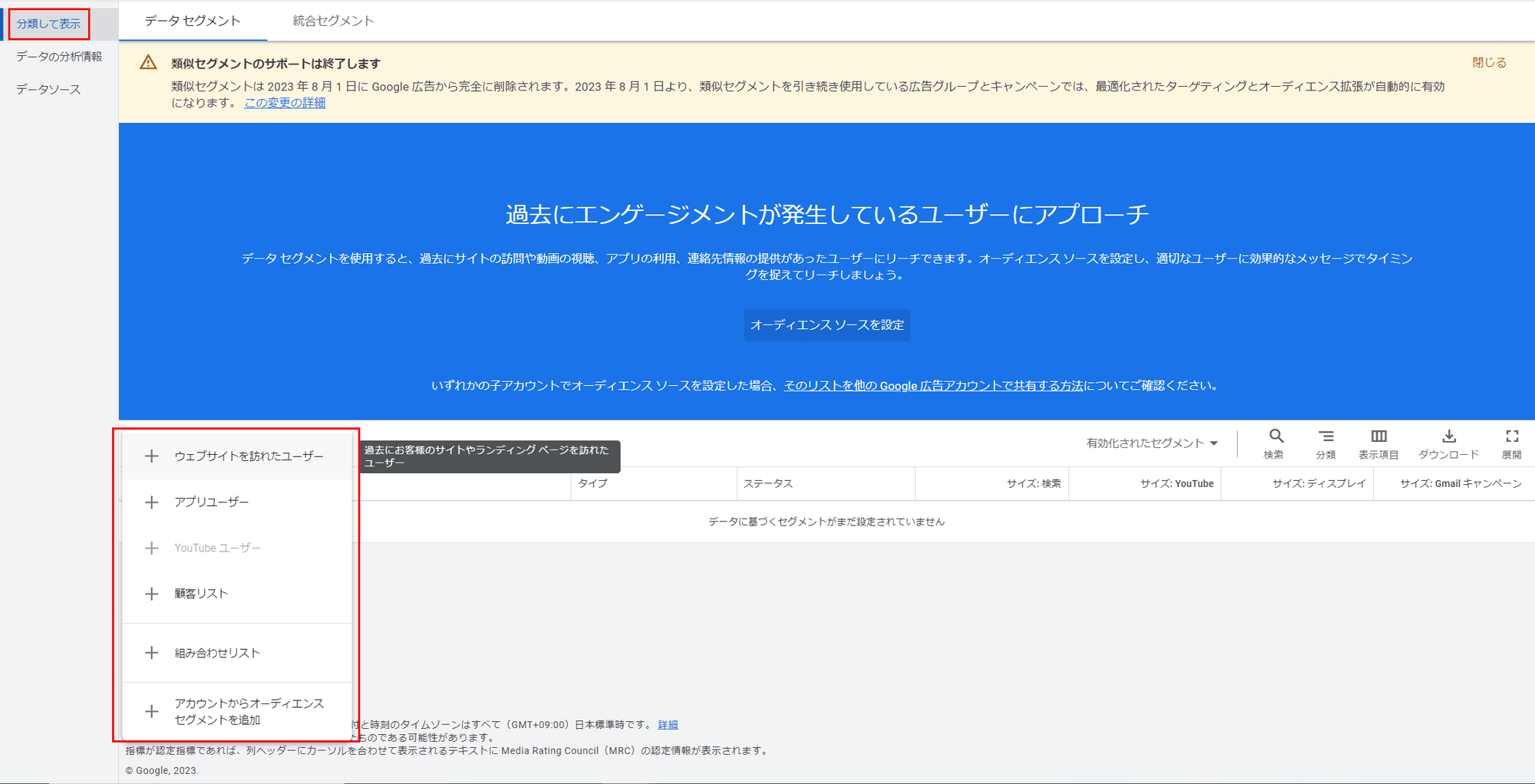Click the オーディエンス ソースを設定 button
The width and height of the screenshot is (1535, 784).
827,325
